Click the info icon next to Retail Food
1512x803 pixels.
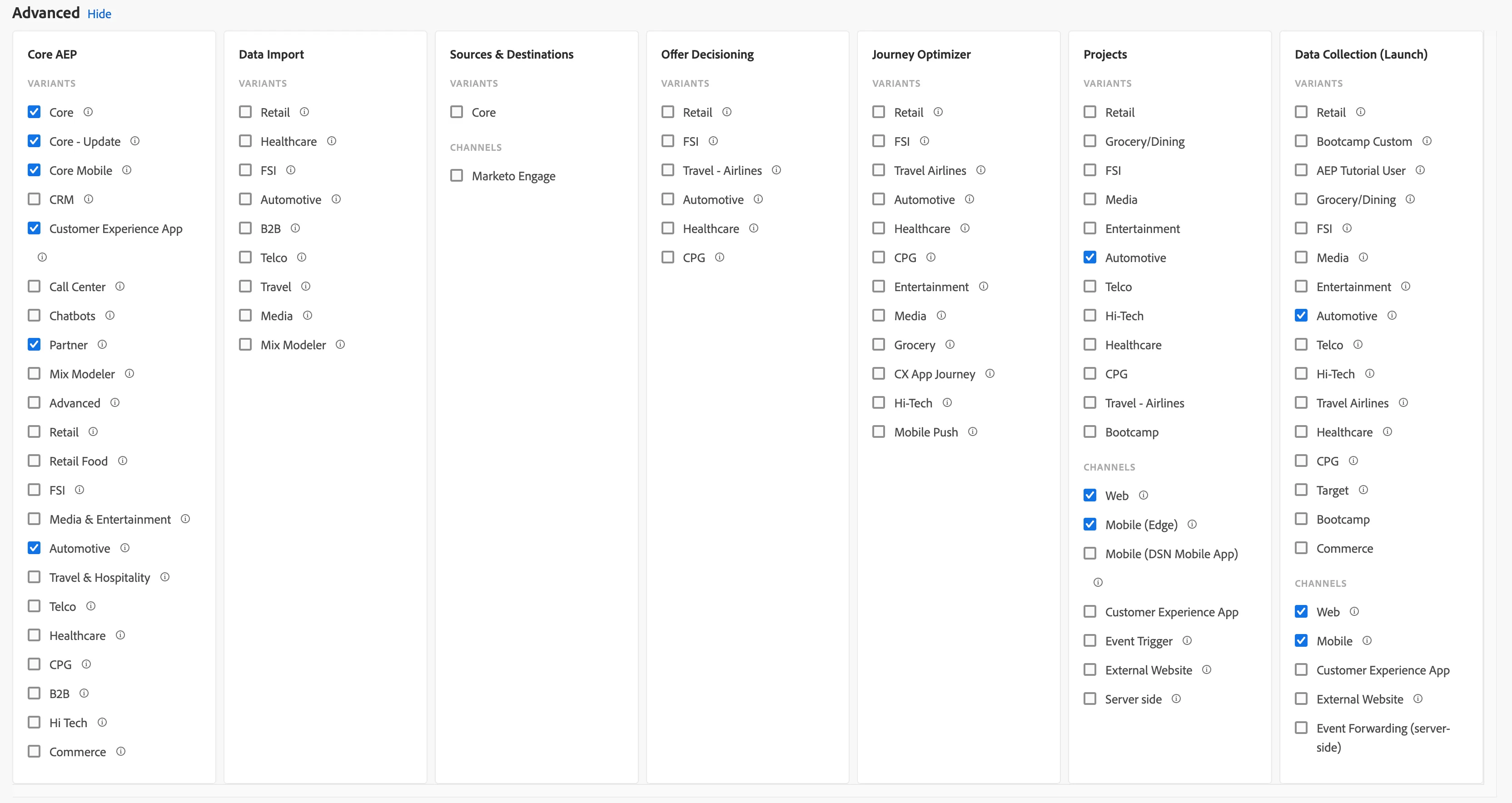coord(123,461)
